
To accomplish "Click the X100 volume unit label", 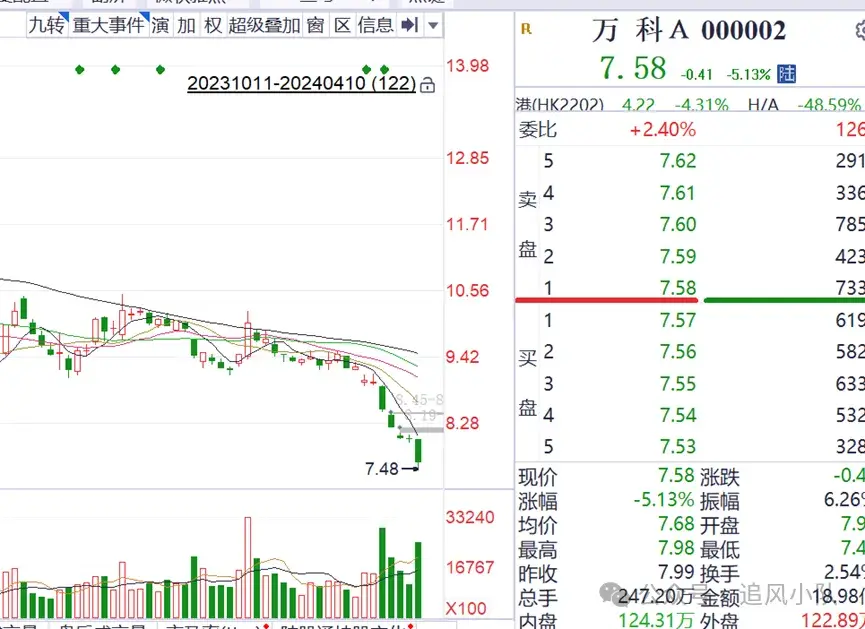I will (x=466, y=609).
